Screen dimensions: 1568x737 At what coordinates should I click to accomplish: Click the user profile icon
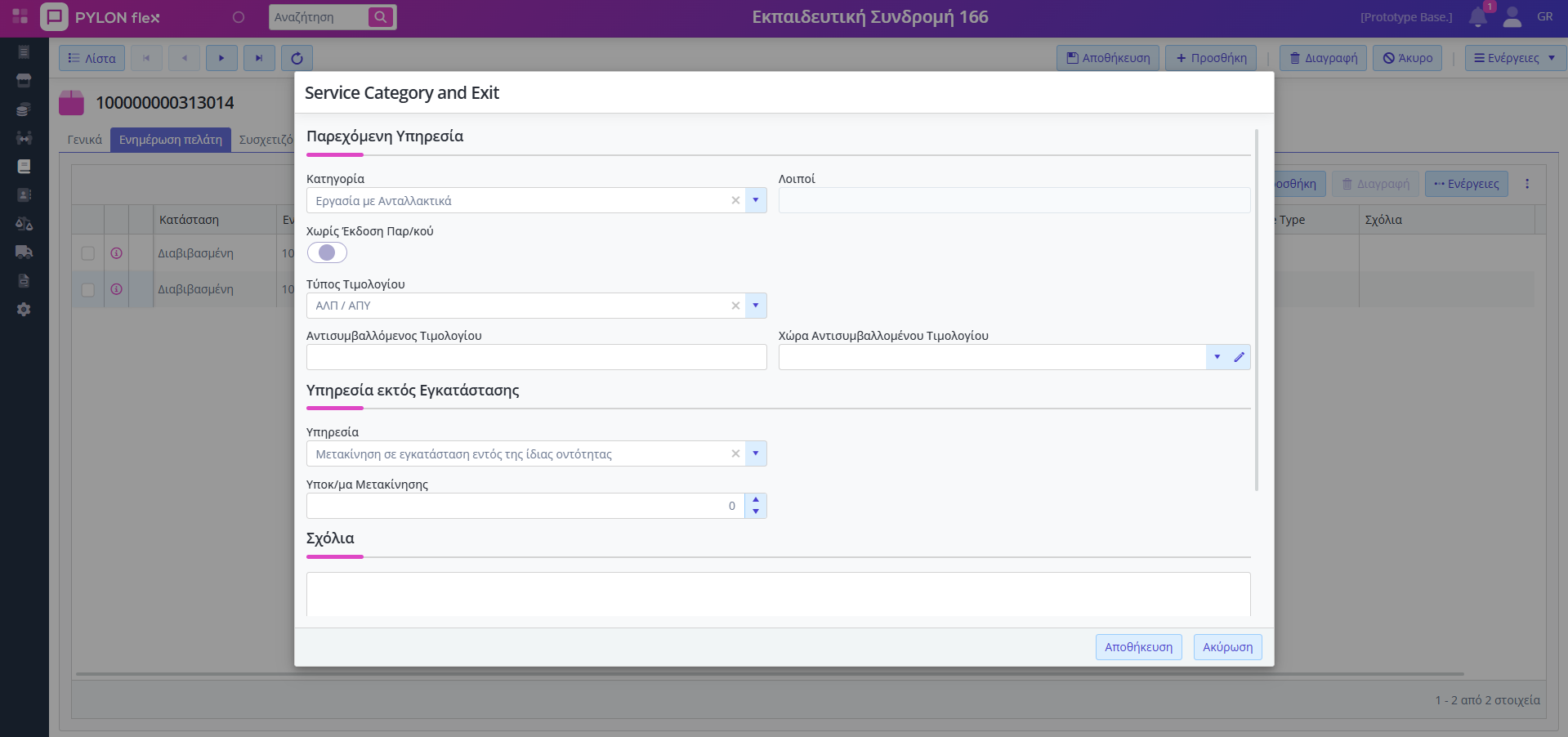pos(1512,17)
